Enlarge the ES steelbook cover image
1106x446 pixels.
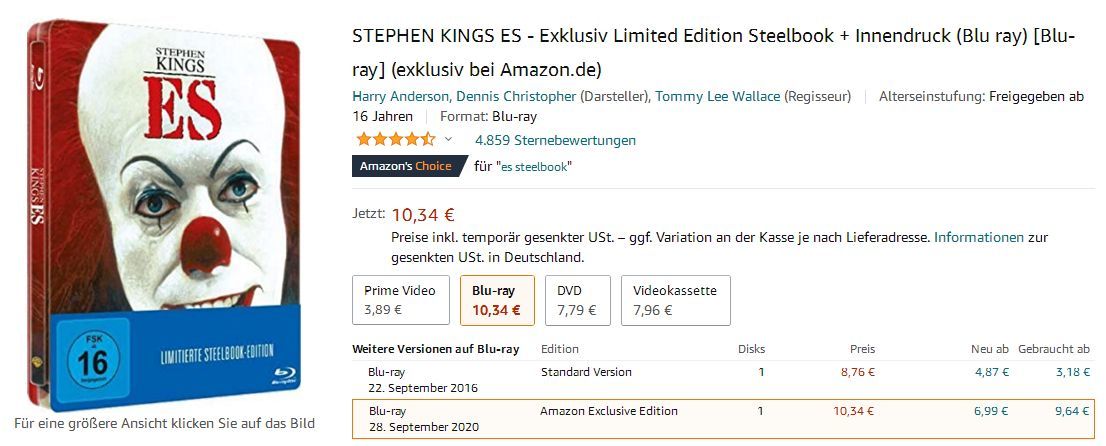[x=166, y=216]
